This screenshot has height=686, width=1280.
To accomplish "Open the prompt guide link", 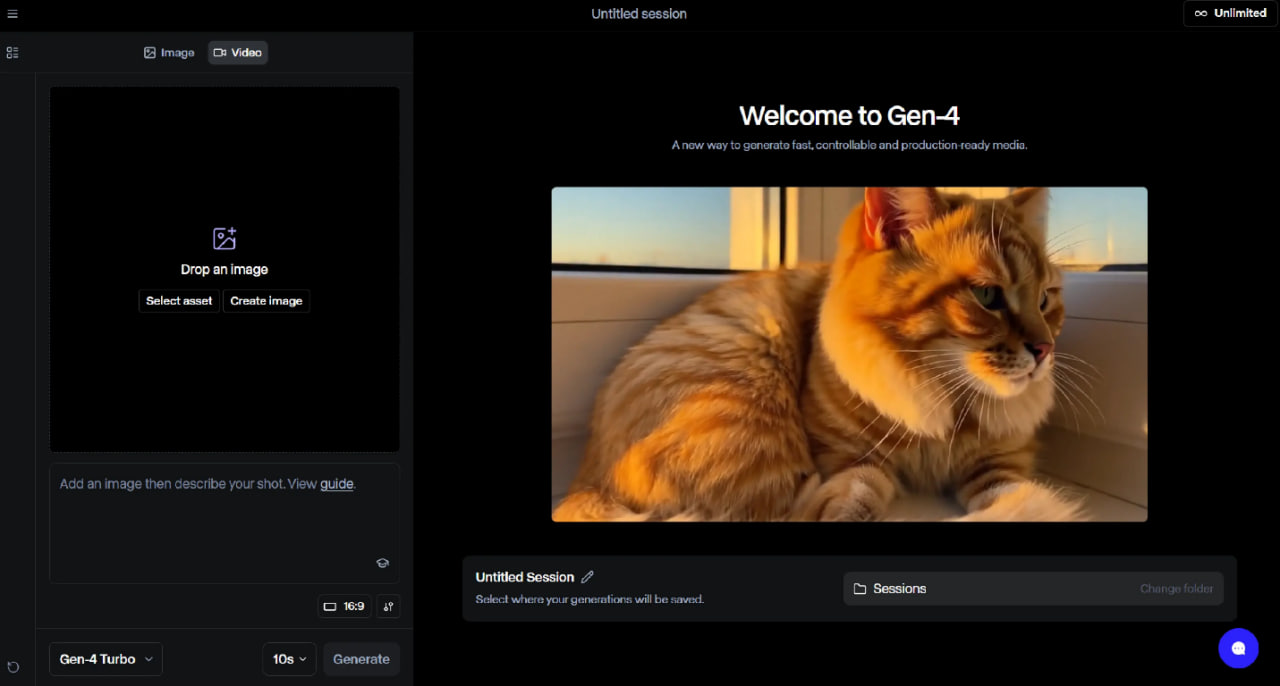I will [336, 484].
